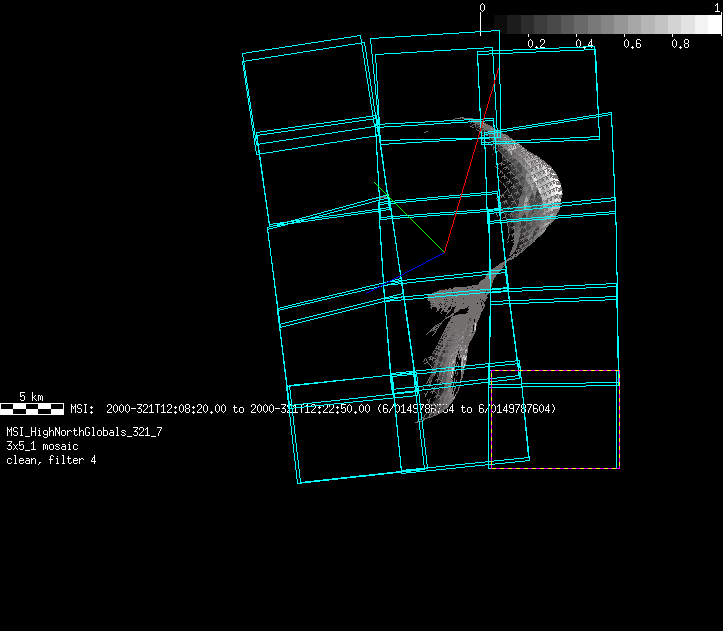Click the "5 km" scale label
Viewport: 723px width, 631px height.
click(31, 397)
